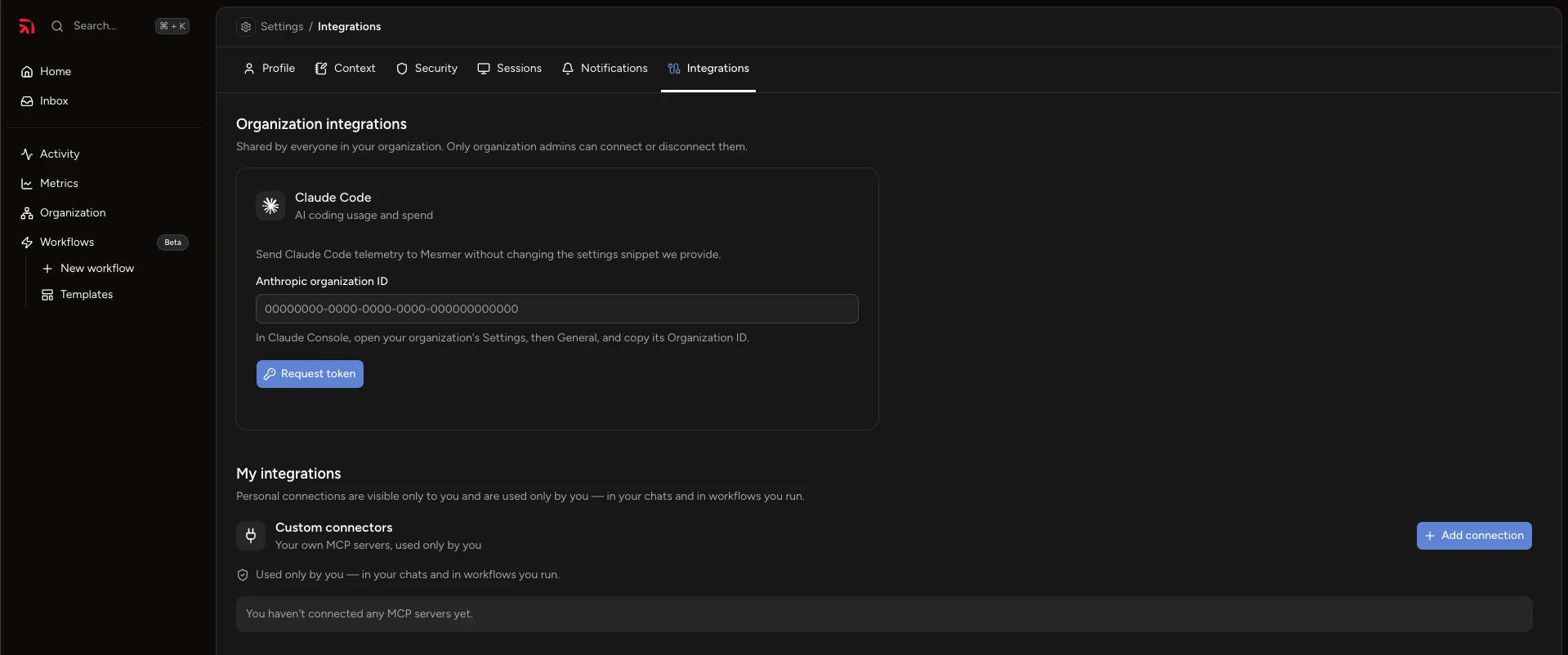Viewport: 1568px width, 655px height.
Task: Click 'AI coding usage and spend' subtitle
Action: point(364,216)
